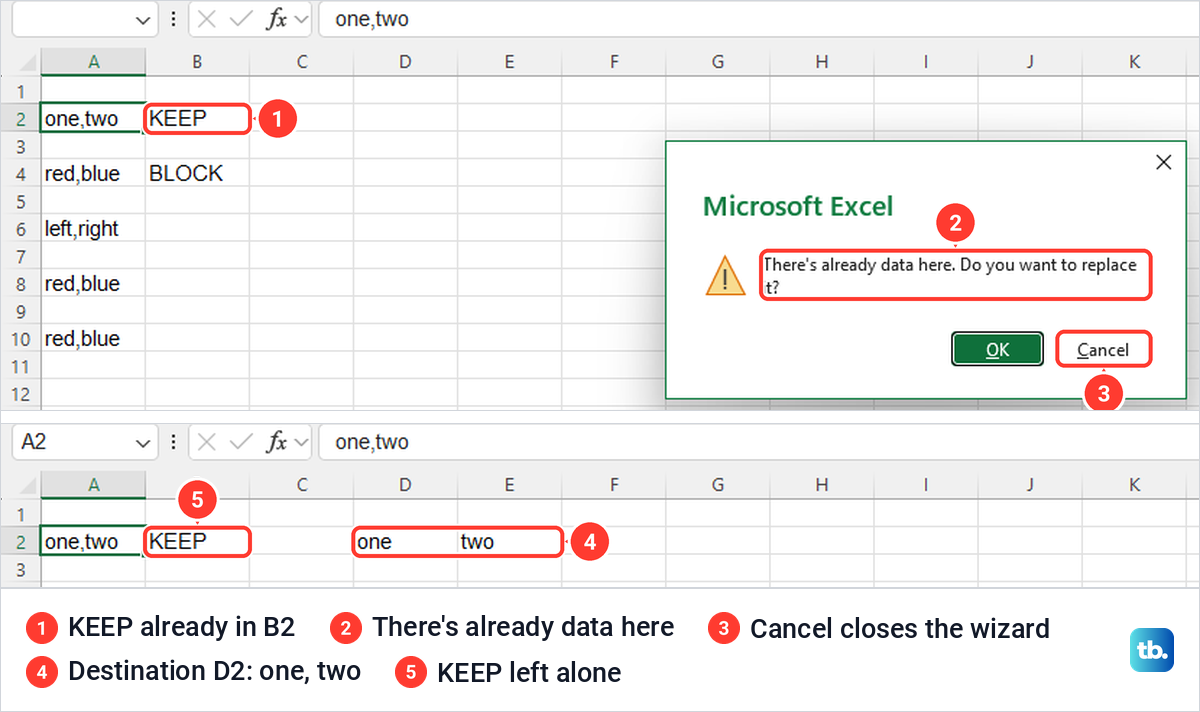
Task: Select row 3 header in bottom sheet
Action: pyautogui.click(x=20, y=569)
